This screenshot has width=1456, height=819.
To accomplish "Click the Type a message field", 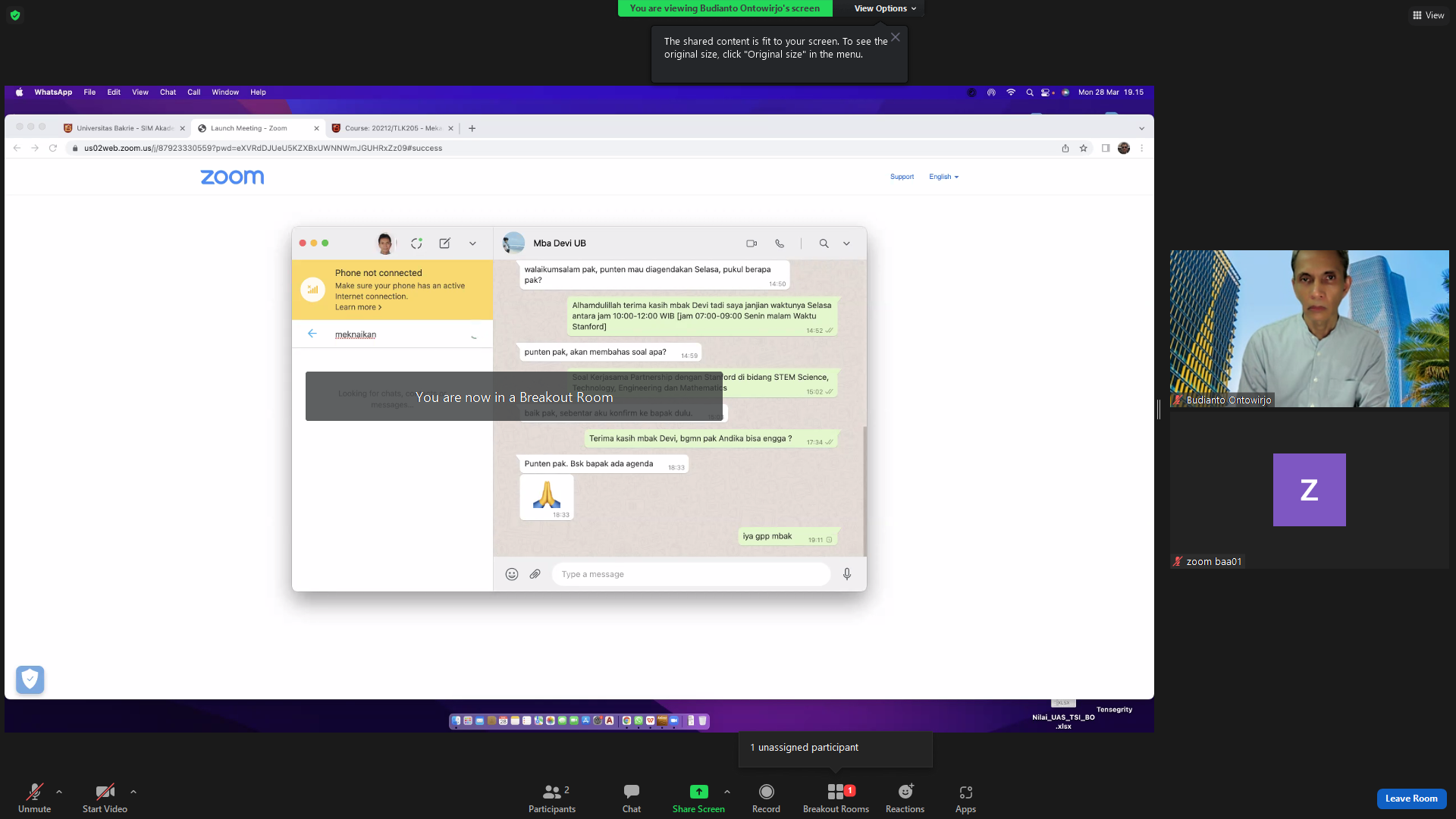I will click(691, 574).
